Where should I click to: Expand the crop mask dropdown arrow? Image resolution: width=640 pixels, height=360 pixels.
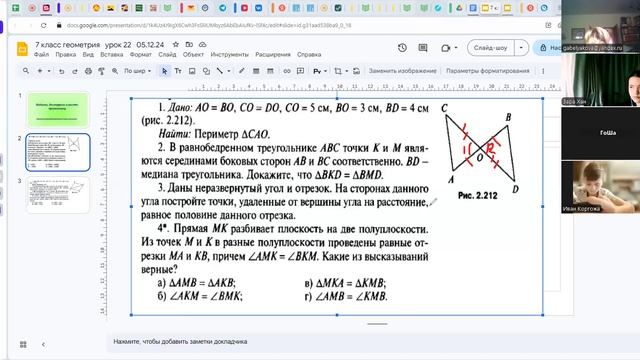coord(347,71)
